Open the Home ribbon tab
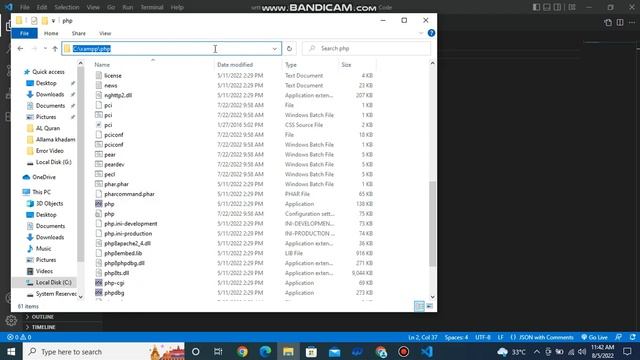This screenshot has height=360, width=640. coord(51,33)
